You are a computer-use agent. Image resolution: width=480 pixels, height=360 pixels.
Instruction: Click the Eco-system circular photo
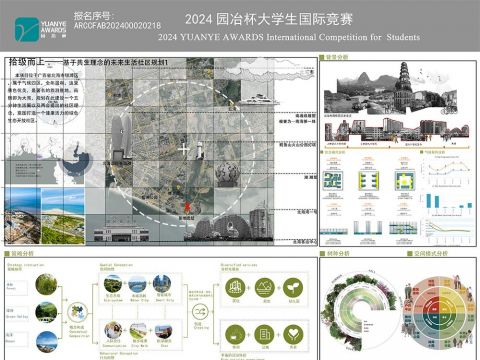pyautogui.click(x=113, y=284)
